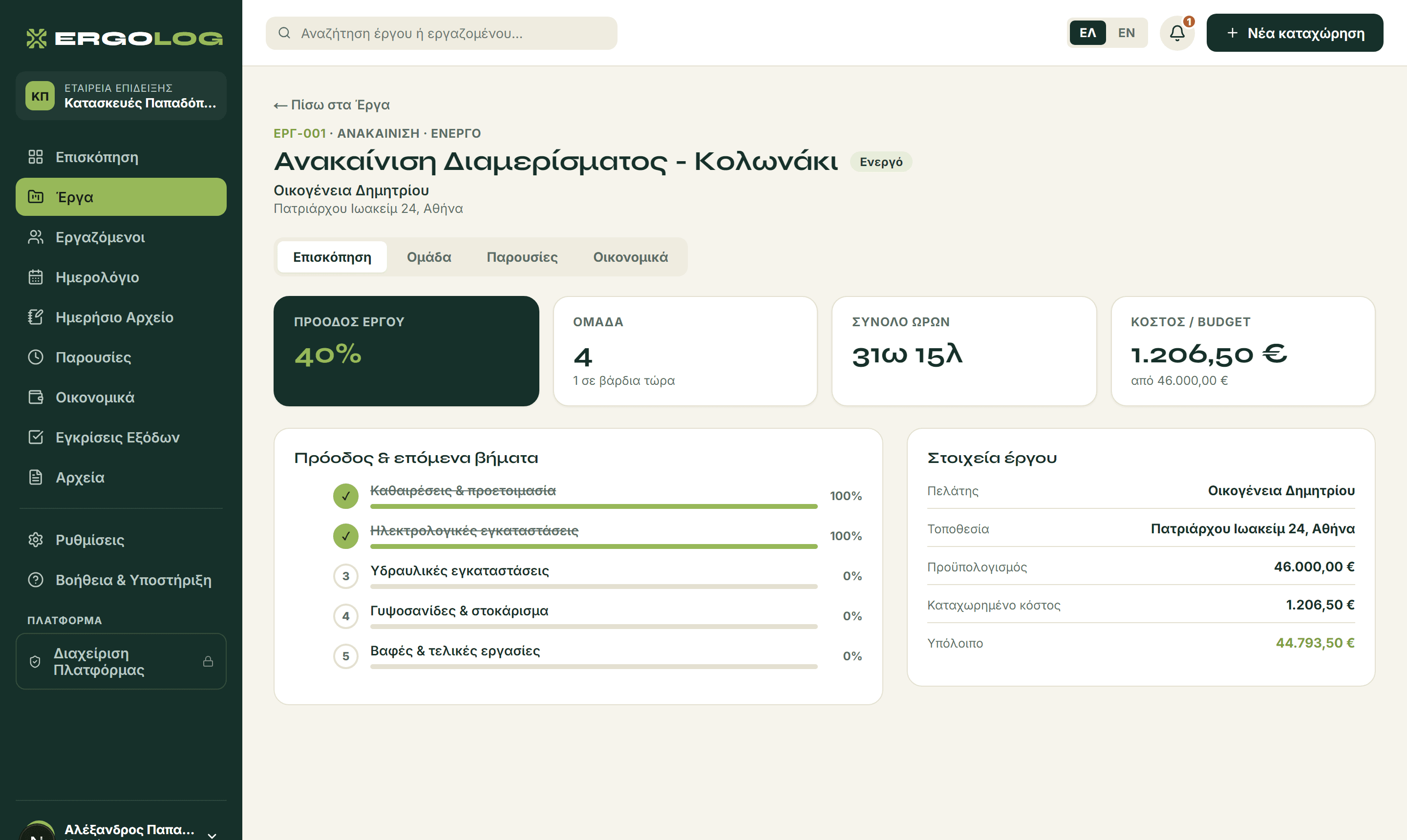The height and width of the screenshot is (840, 1407).
Task: Click the ΟΜΑΔΑ team count card
Action: tap(685, 351)
